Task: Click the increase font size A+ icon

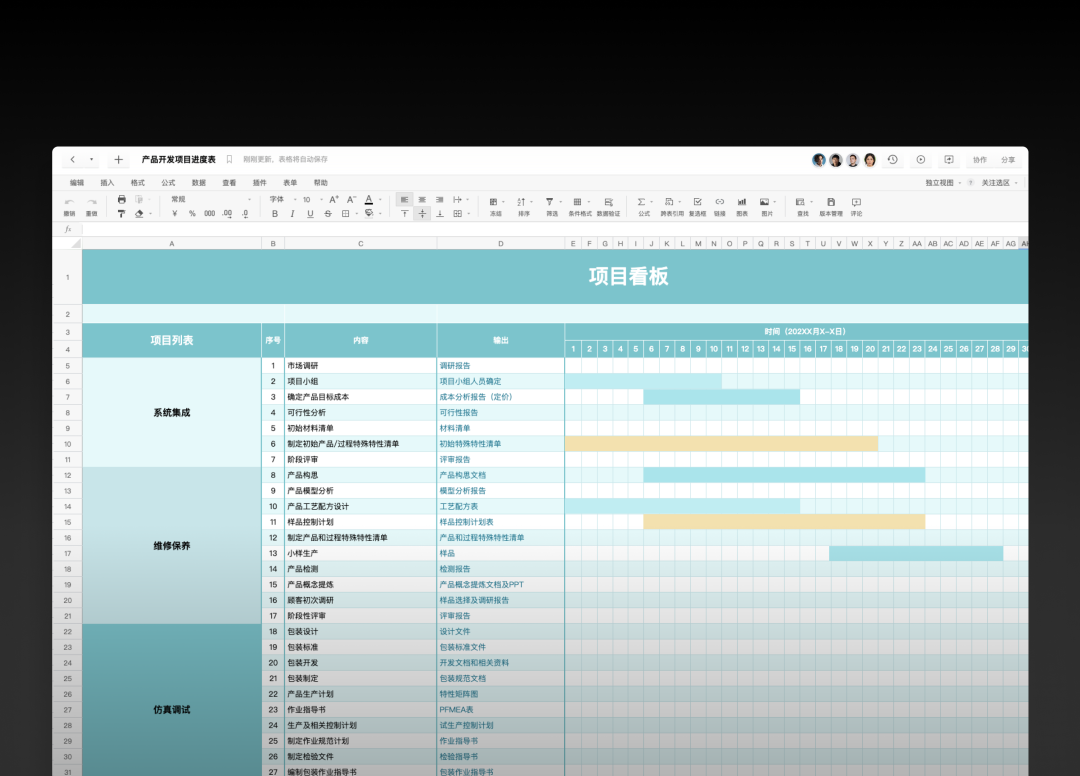Action: coord(334,200)
